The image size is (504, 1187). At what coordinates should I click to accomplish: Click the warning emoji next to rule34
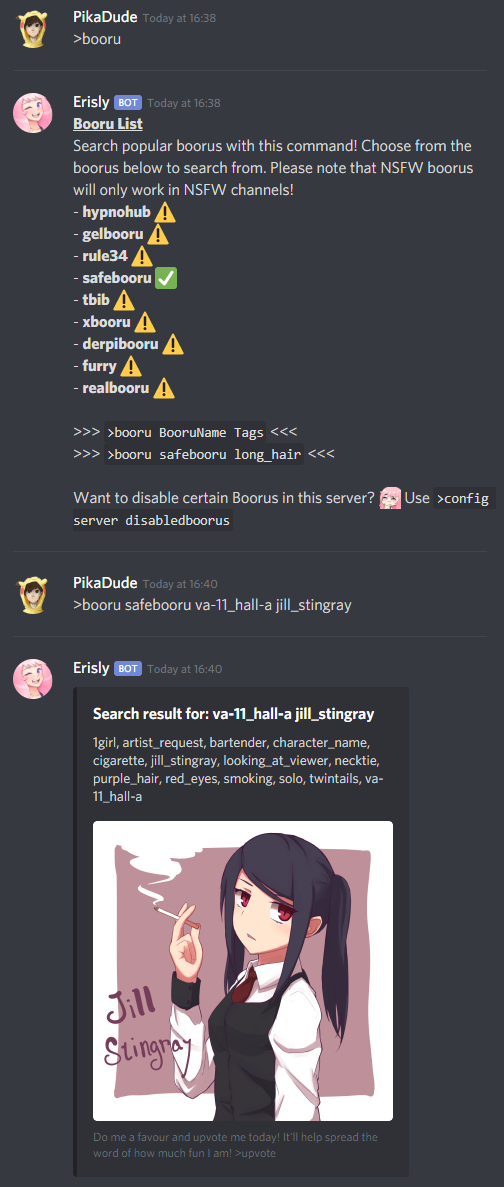coord(142,256)
